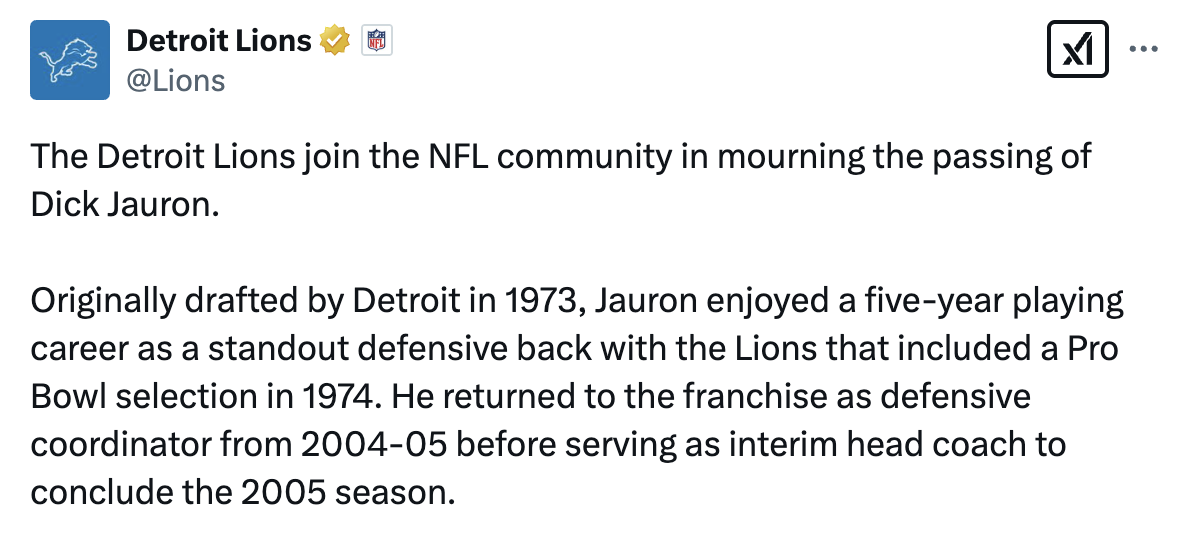The height and width of the screenshot is (534, 1194).
Task: Click the Detroit Lions display name
Action: coord(219,41)
